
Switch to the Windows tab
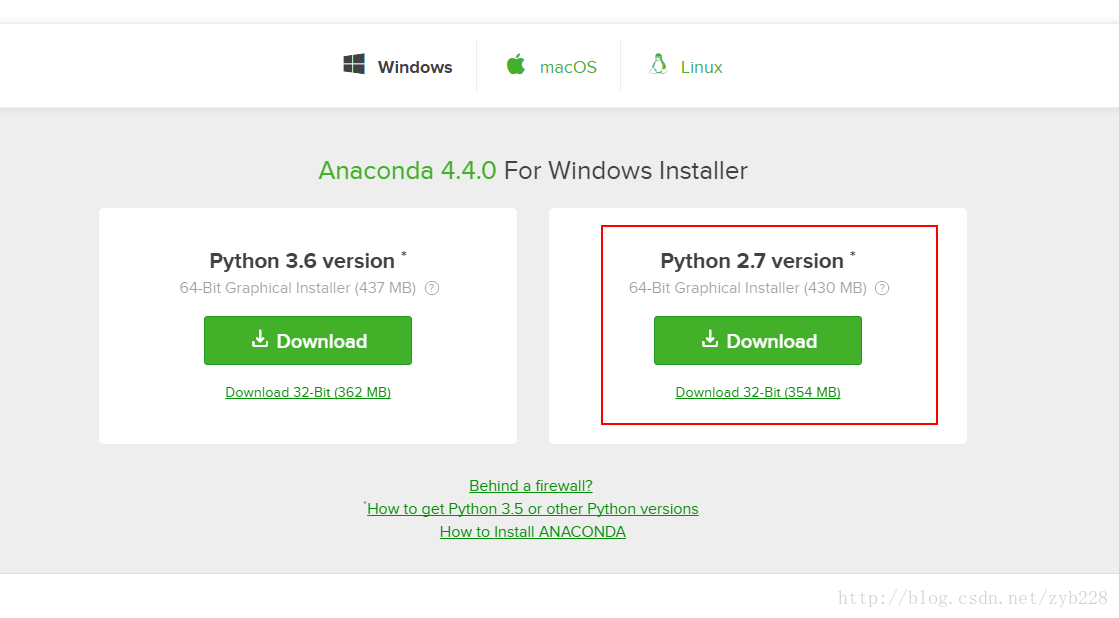(x=398, y=66)
